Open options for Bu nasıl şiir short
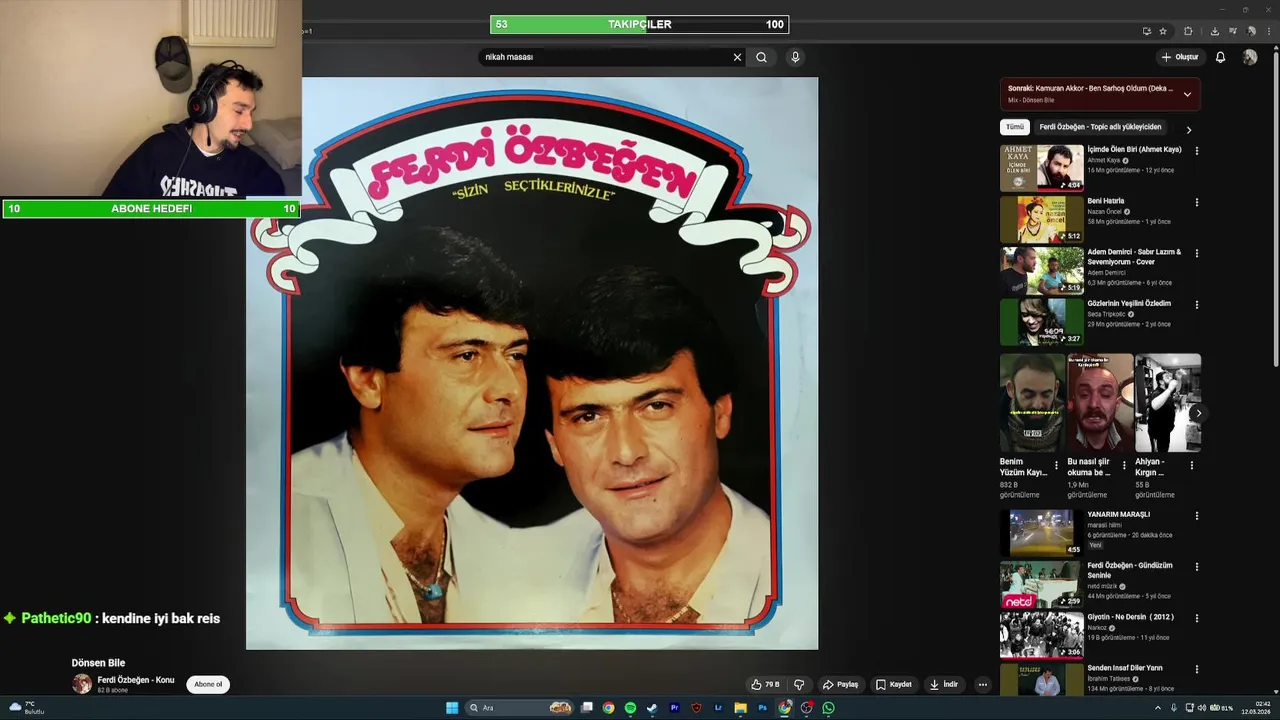1280x720 pixels. [x=1124, y=465]
